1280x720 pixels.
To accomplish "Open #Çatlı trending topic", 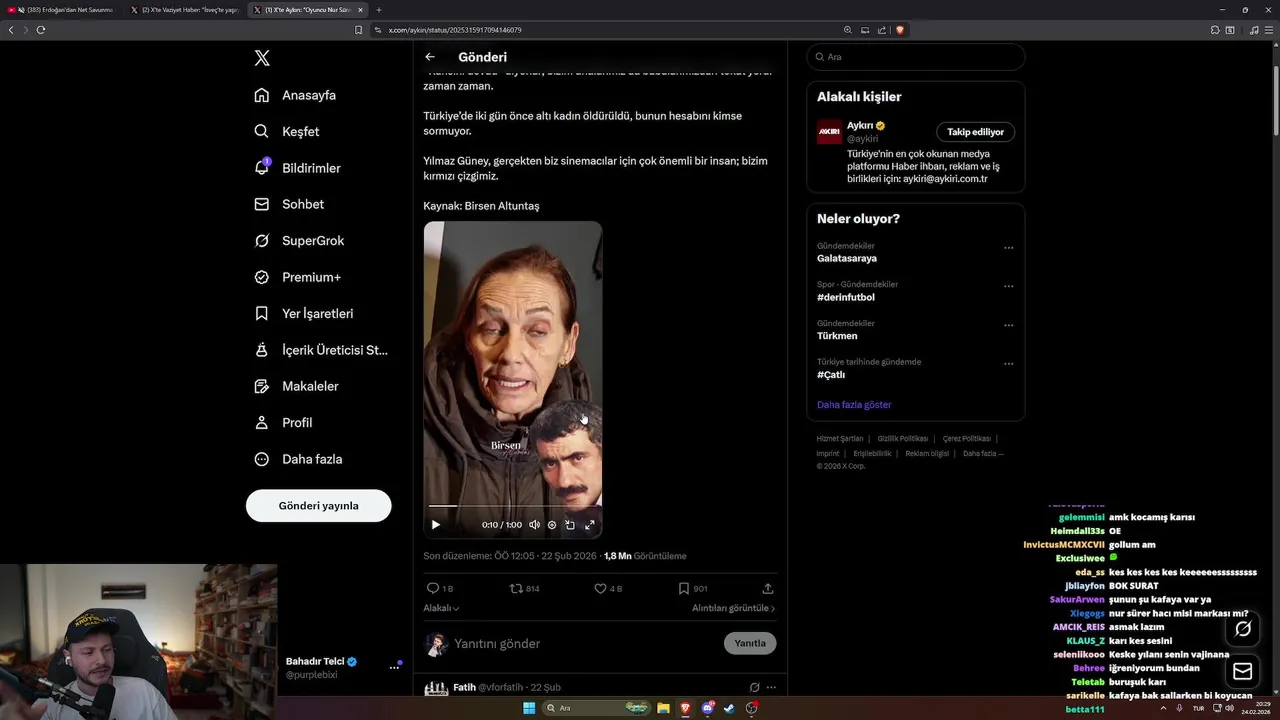I will [831, 375].
